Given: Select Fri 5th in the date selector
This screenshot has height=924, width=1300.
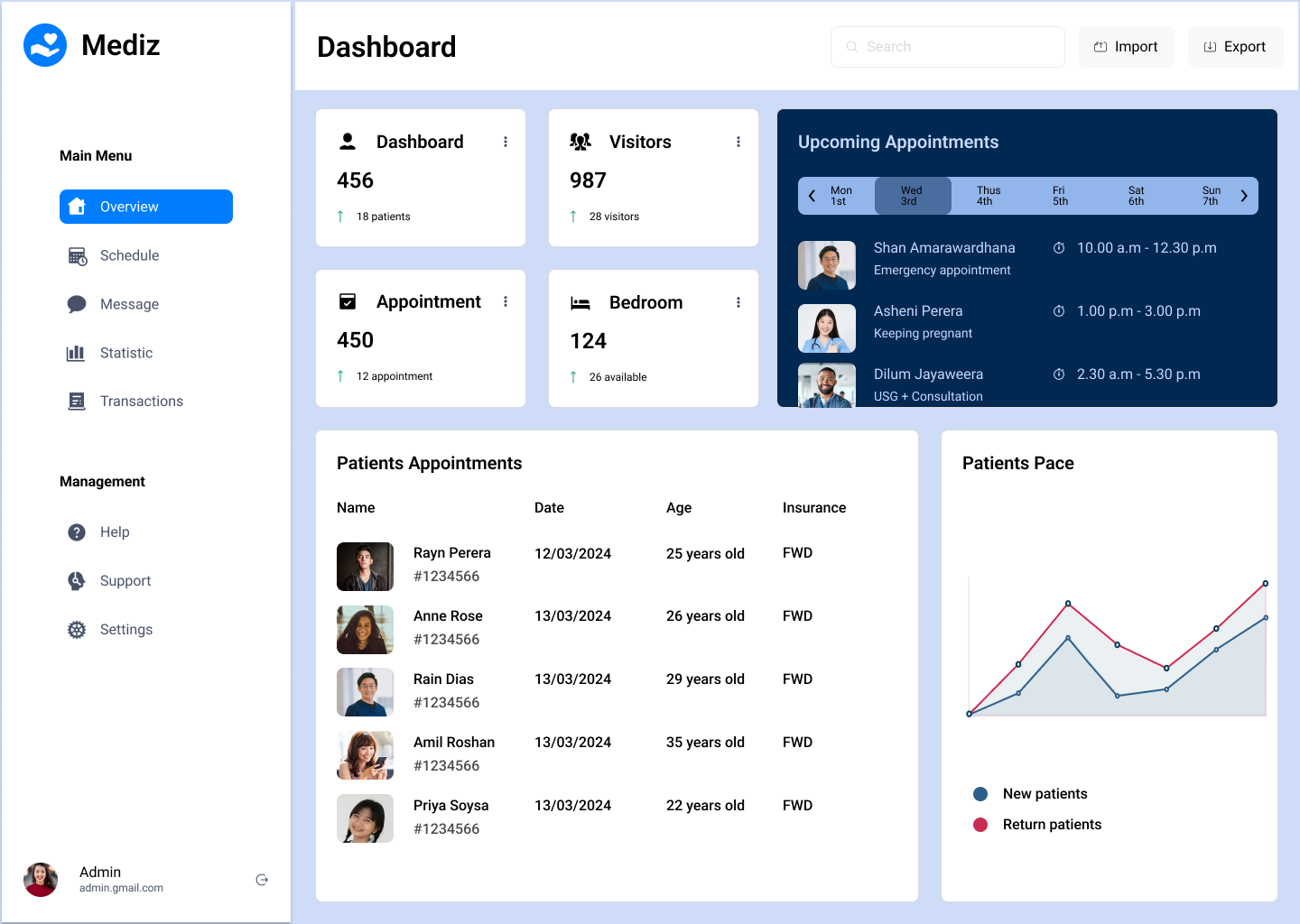Looking at the screenshot, I should pyautogui.click(x=1058, y=195).
